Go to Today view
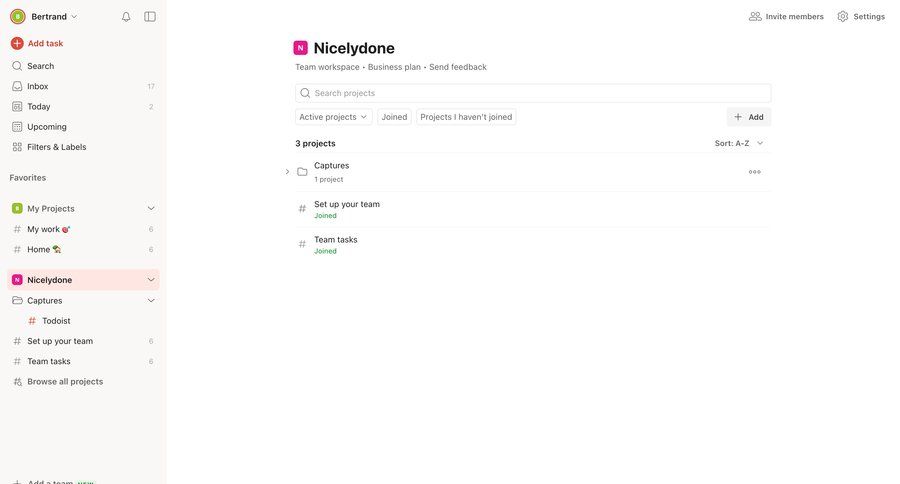Screen dimensions: 900x484 click(38, 107)
